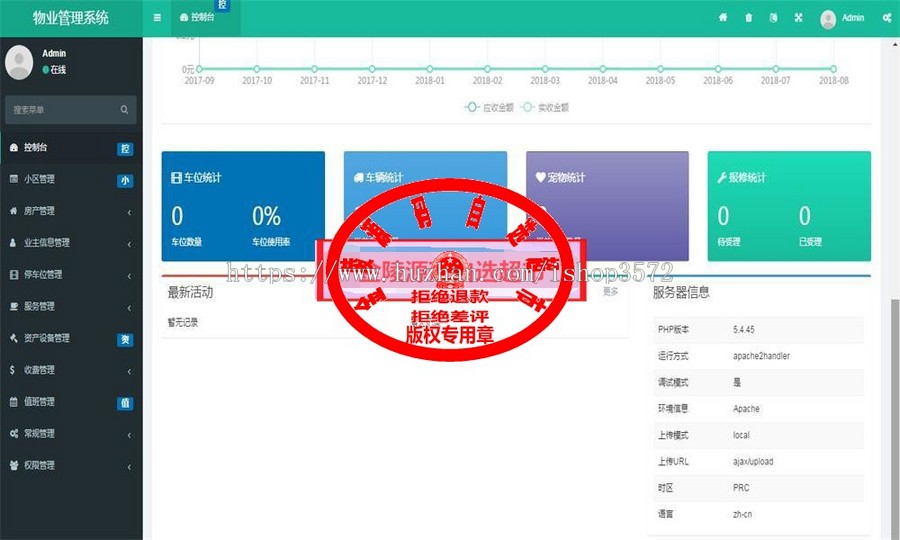The width and height of the screenshot is (900, 540).
Task: Select 资产设备管理 in the sidebar
Action: (x=71, y=339)
